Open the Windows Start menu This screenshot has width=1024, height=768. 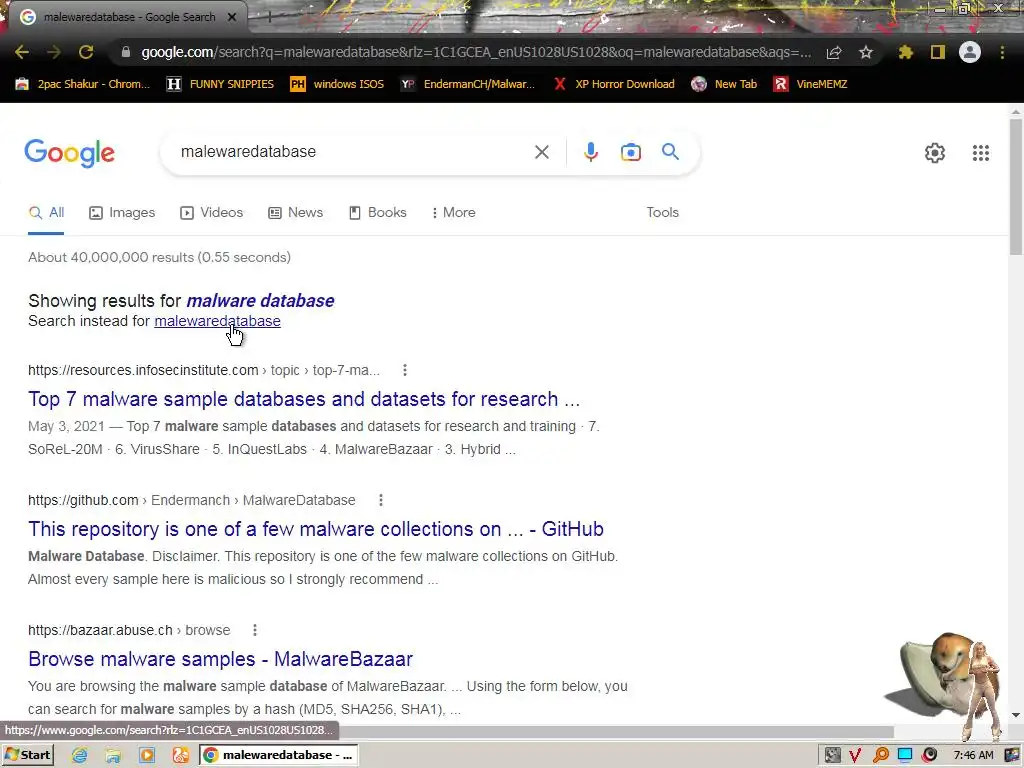coord(27,755)
